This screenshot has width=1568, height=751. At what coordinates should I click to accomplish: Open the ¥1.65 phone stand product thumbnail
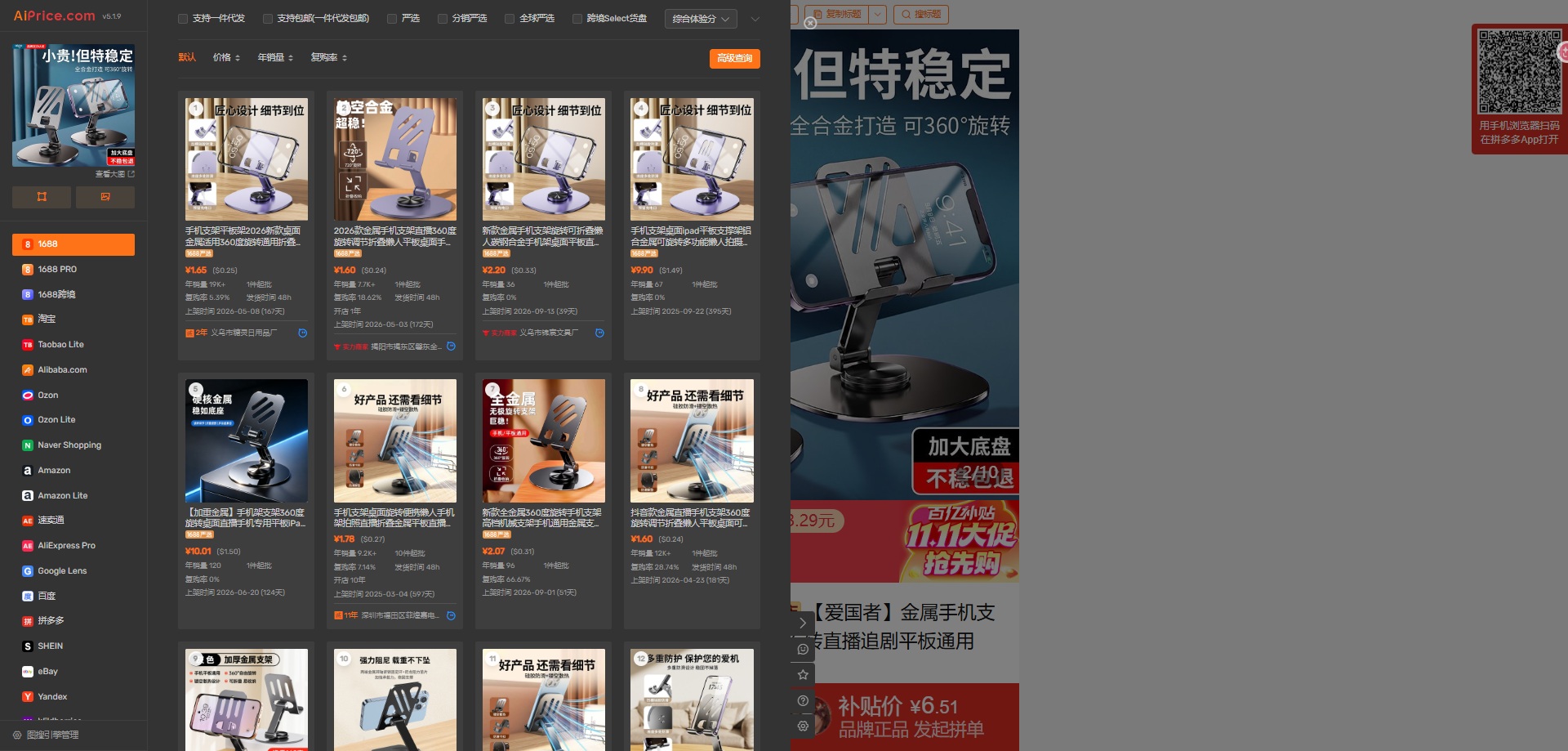click(x=247, y=159)
